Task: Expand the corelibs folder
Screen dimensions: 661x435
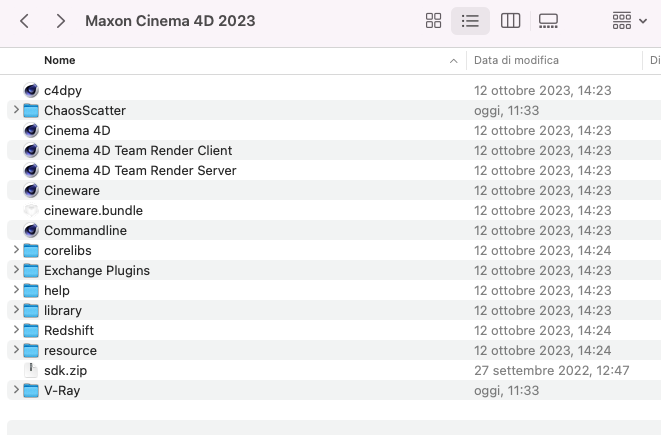Action: (16, 250)
